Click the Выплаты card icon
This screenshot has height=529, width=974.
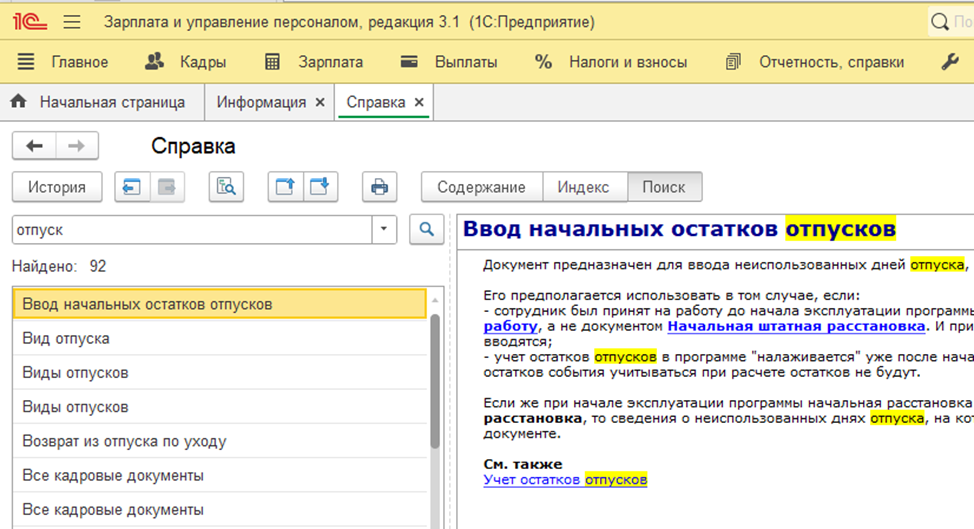point(409,61)
